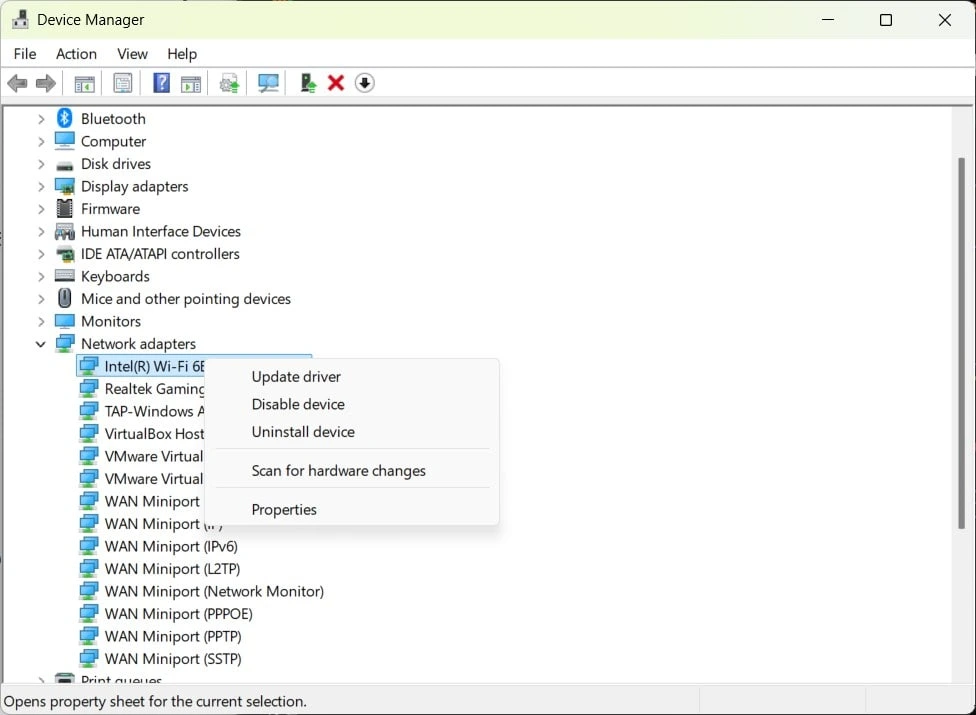Image resolution: width=976 pixels, height=715 pixels.
Task: Open Properties from the context menu
Action: point(284,510)
